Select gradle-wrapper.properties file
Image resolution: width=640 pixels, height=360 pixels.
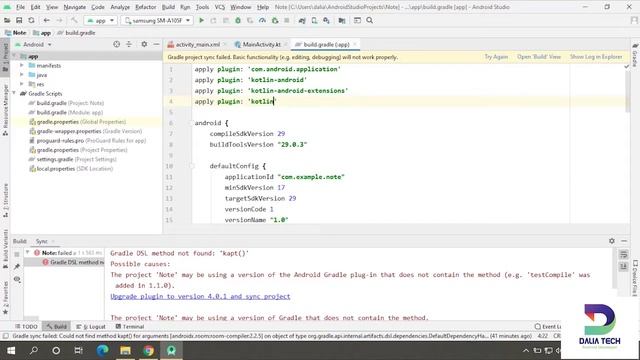coord(85,131)
